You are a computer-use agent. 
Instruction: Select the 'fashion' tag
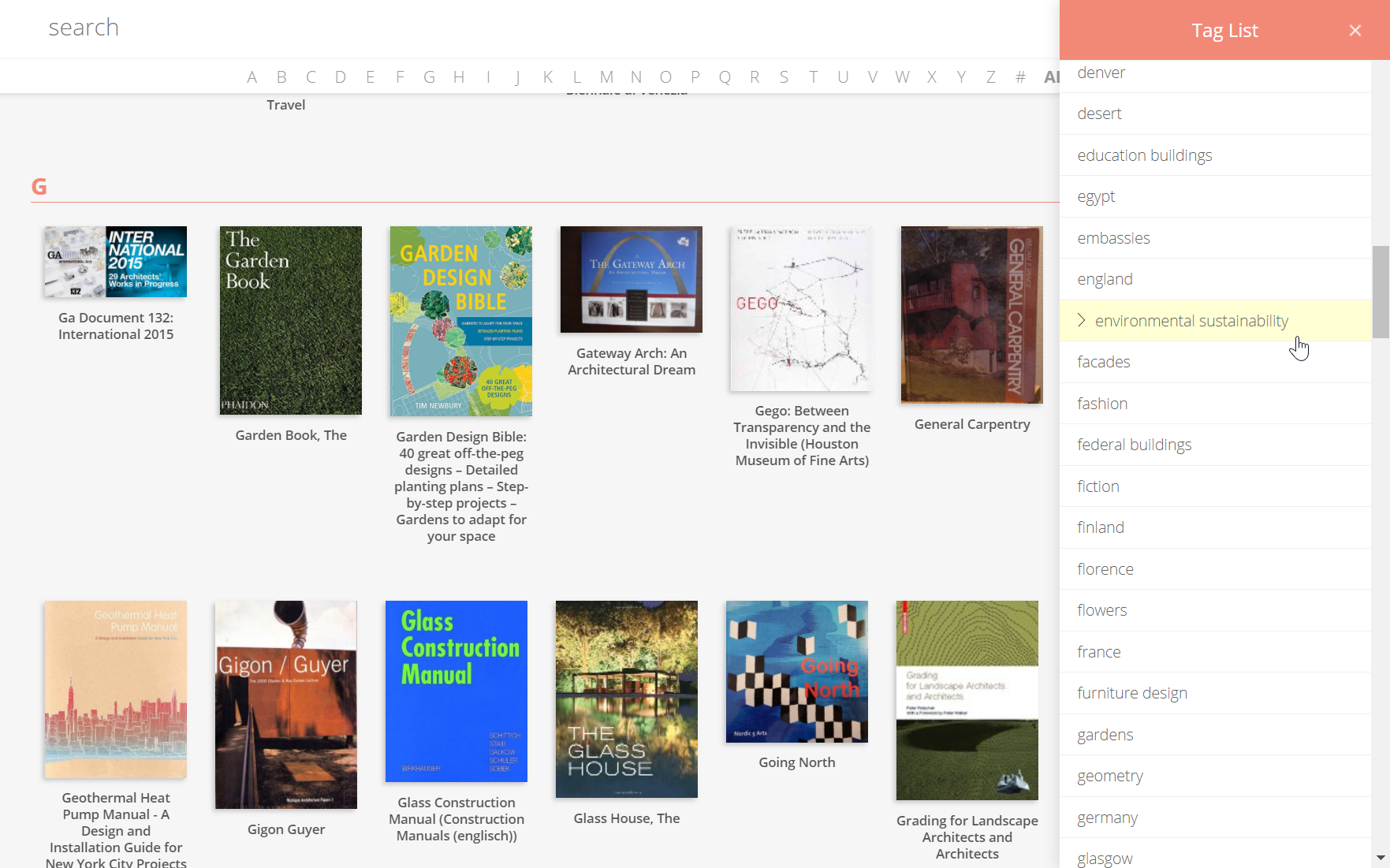1215,404
